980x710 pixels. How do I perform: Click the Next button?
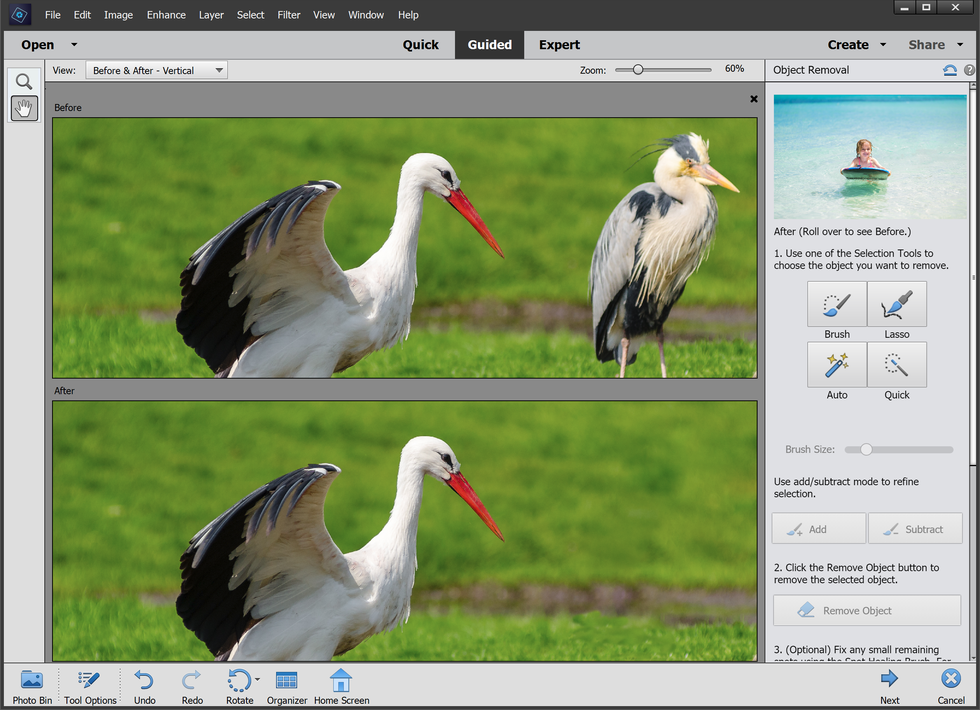pos(889,686)
